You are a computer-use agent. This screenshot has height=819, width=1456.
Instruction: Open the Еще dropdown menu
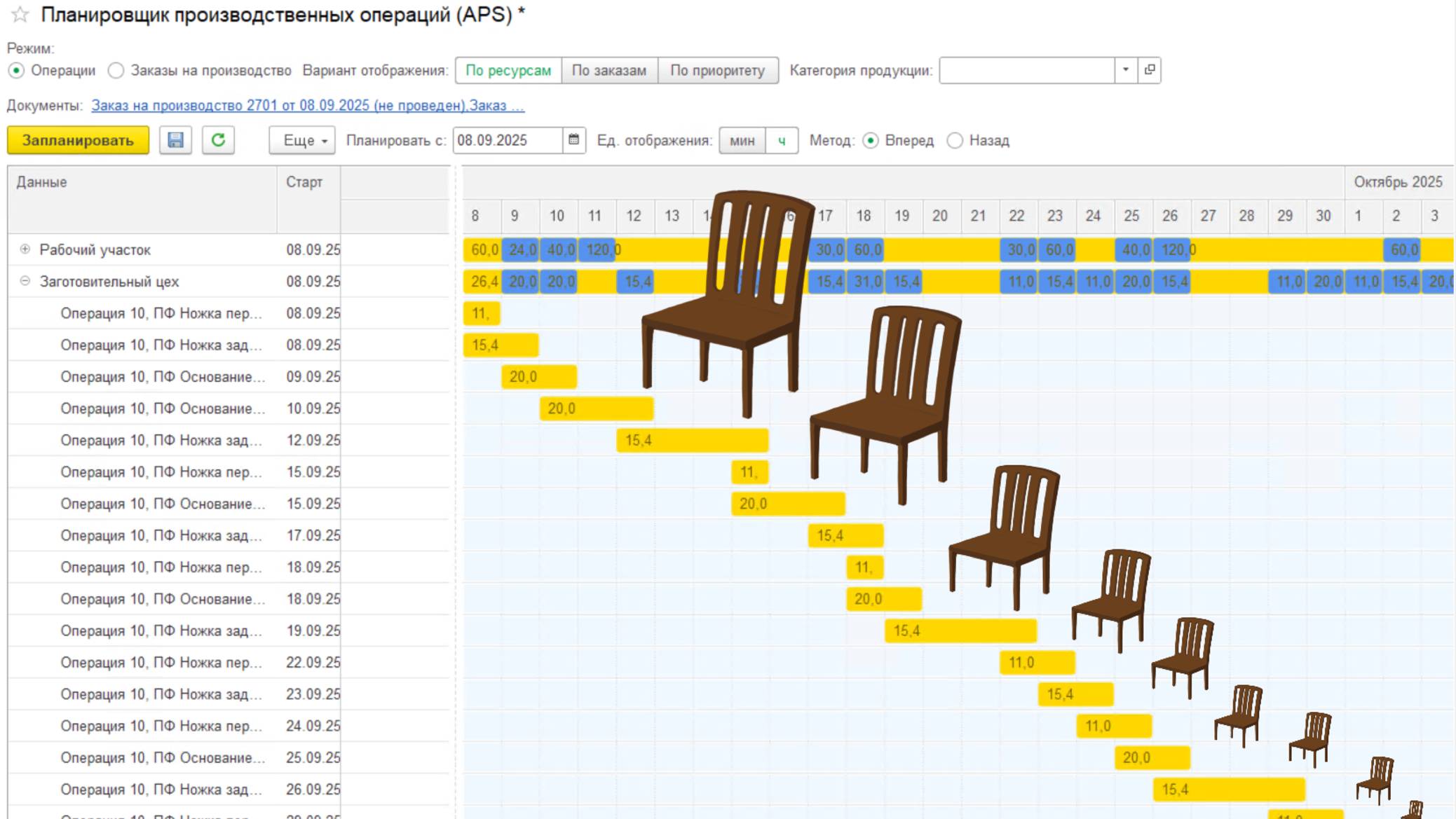[x=302, y=140]
